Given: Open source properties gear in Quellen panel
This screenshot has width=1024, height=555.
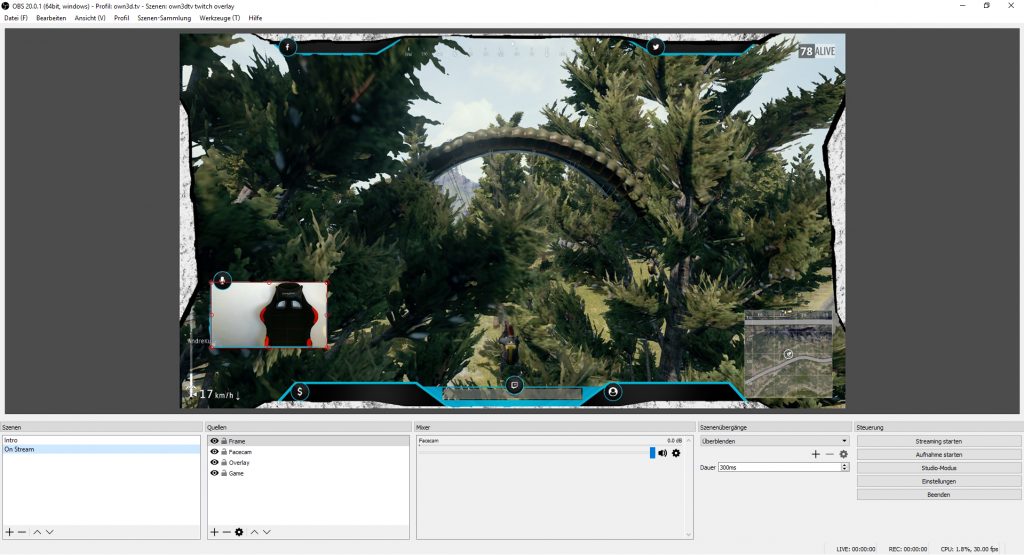Looking at the screenshot, I should click(239, 532).
